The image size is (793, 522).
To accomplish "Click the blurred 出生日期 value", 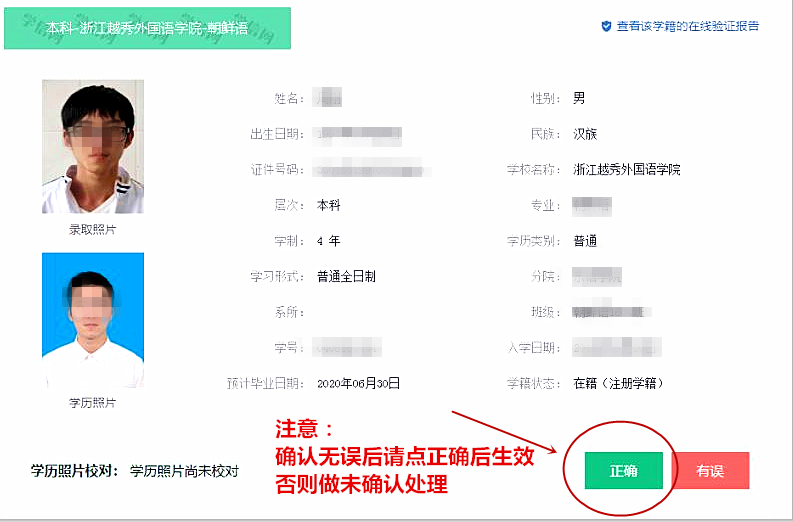I will click(x=357, y=134).
